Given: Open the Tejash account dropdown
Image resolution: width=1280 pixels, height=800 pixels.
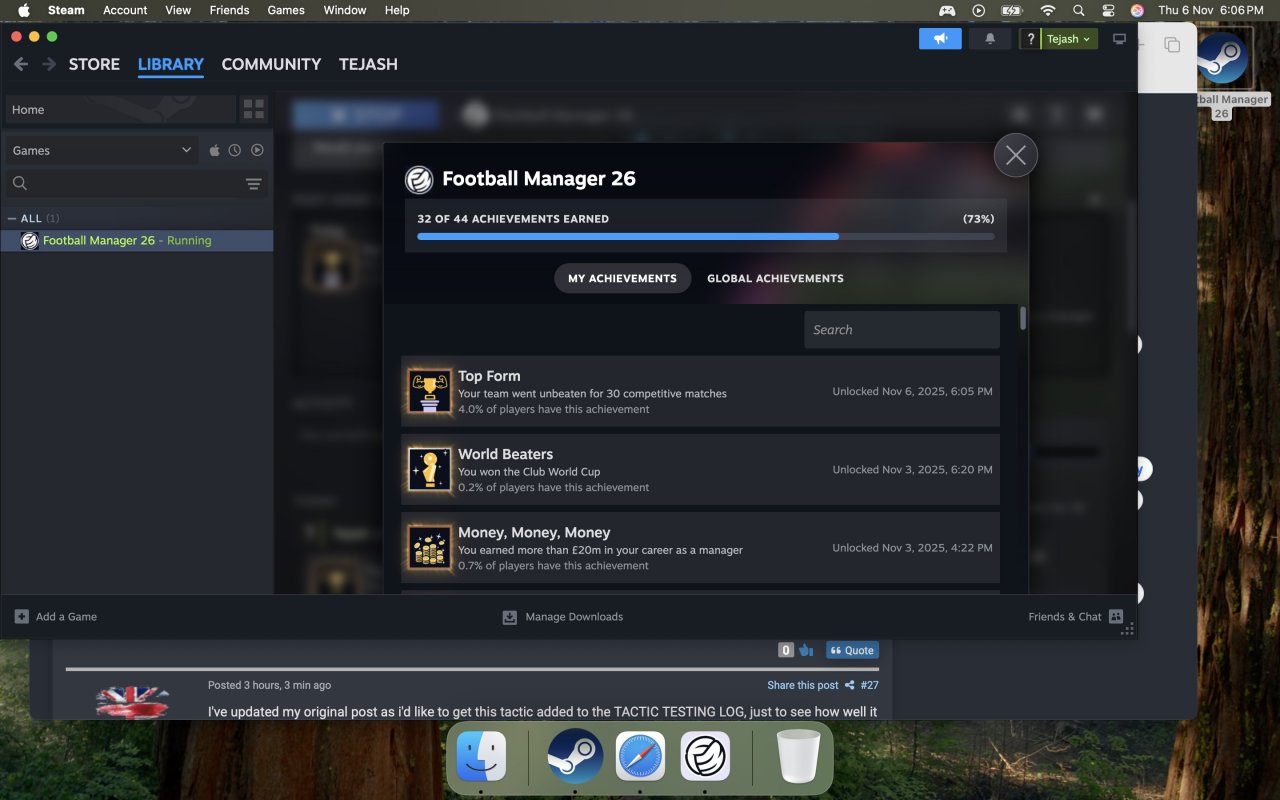Looking at the screenshot, I should coord(1069,39).
